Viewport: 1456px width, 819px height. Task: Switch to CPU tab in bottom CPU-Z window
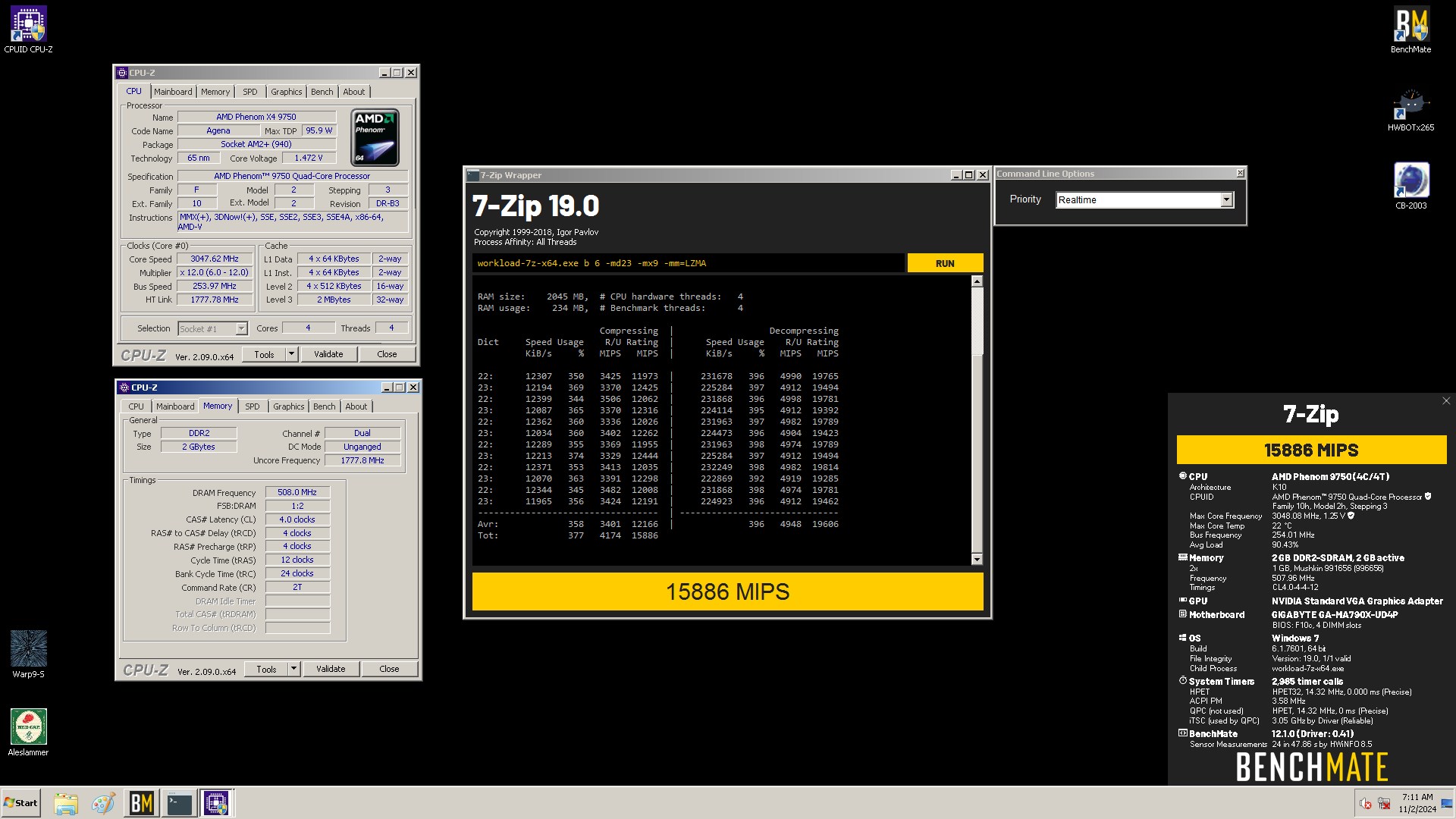pos(136,406)
